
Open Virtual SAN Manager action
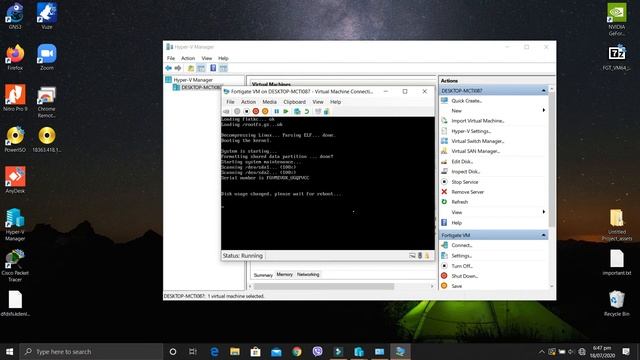(x=476, y=151)
